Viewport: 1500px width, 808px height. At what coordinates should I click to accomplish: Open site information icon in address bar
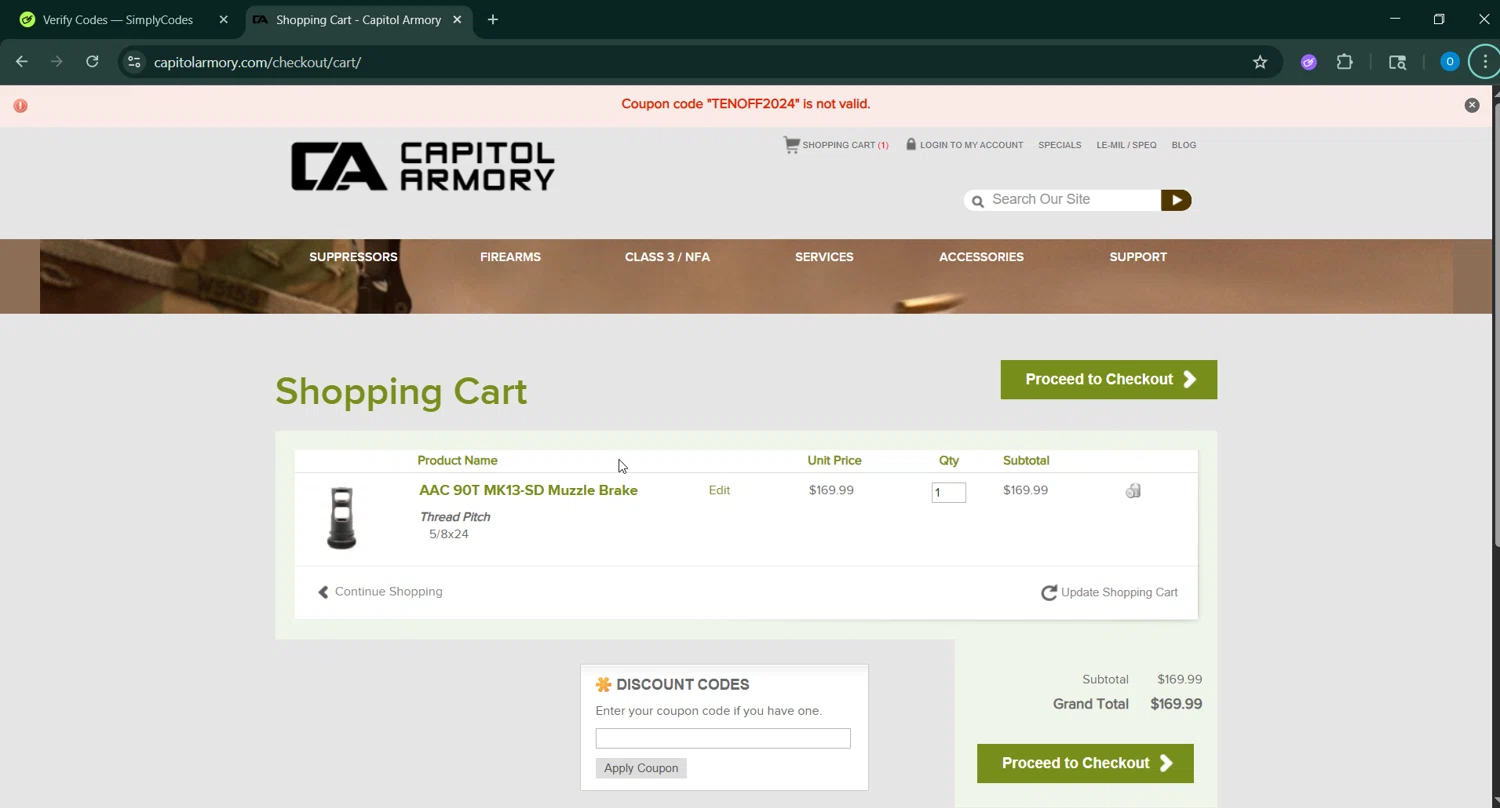(134, 62)
